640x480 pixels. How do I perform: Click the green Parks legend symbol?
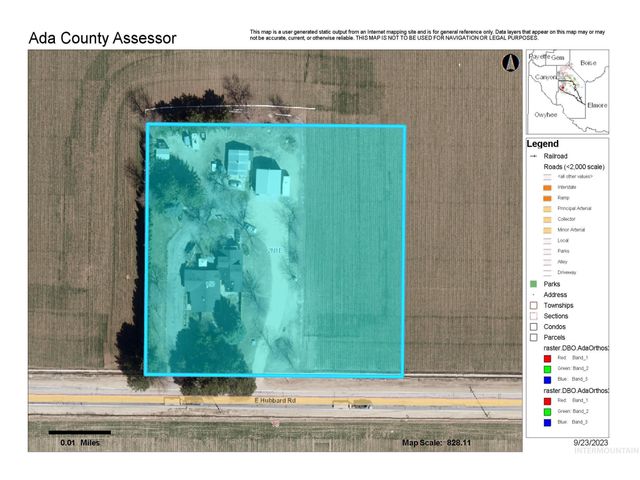pyautogui.click(x=534, y=284)
